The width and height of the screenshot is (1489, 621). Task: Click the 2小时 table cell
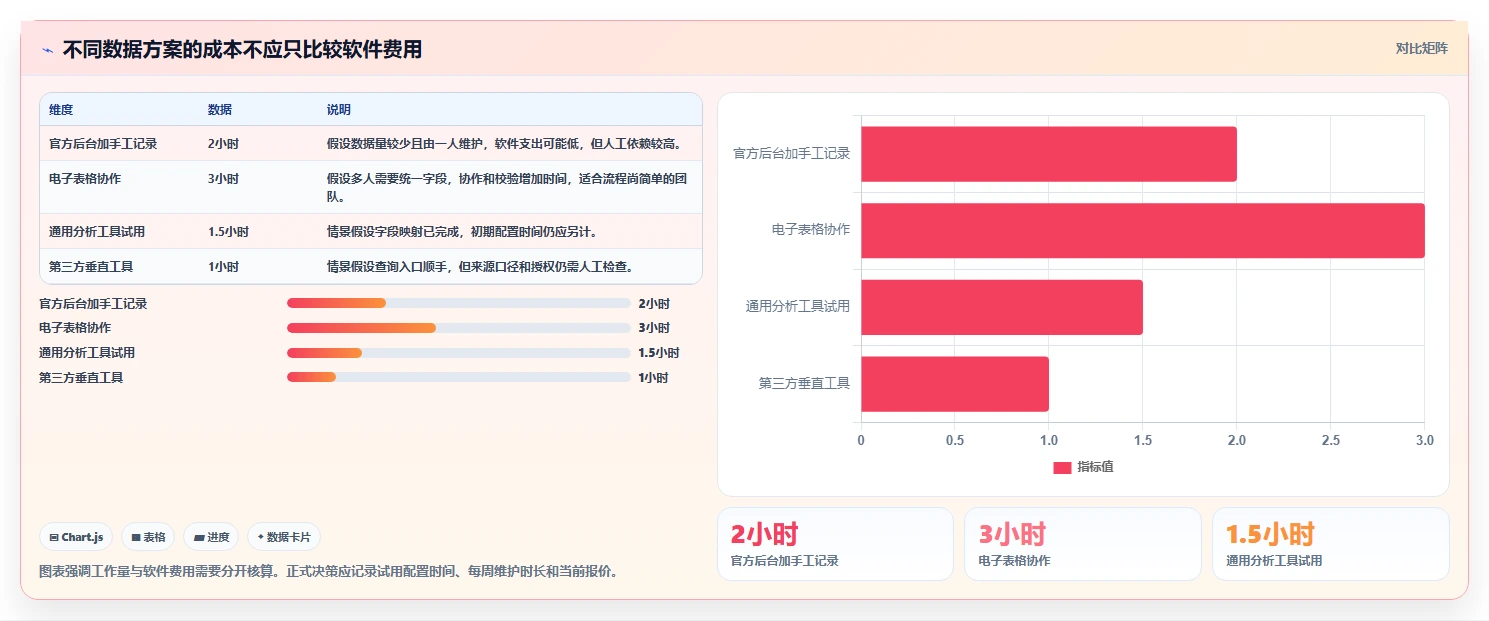tap(223, 144)
